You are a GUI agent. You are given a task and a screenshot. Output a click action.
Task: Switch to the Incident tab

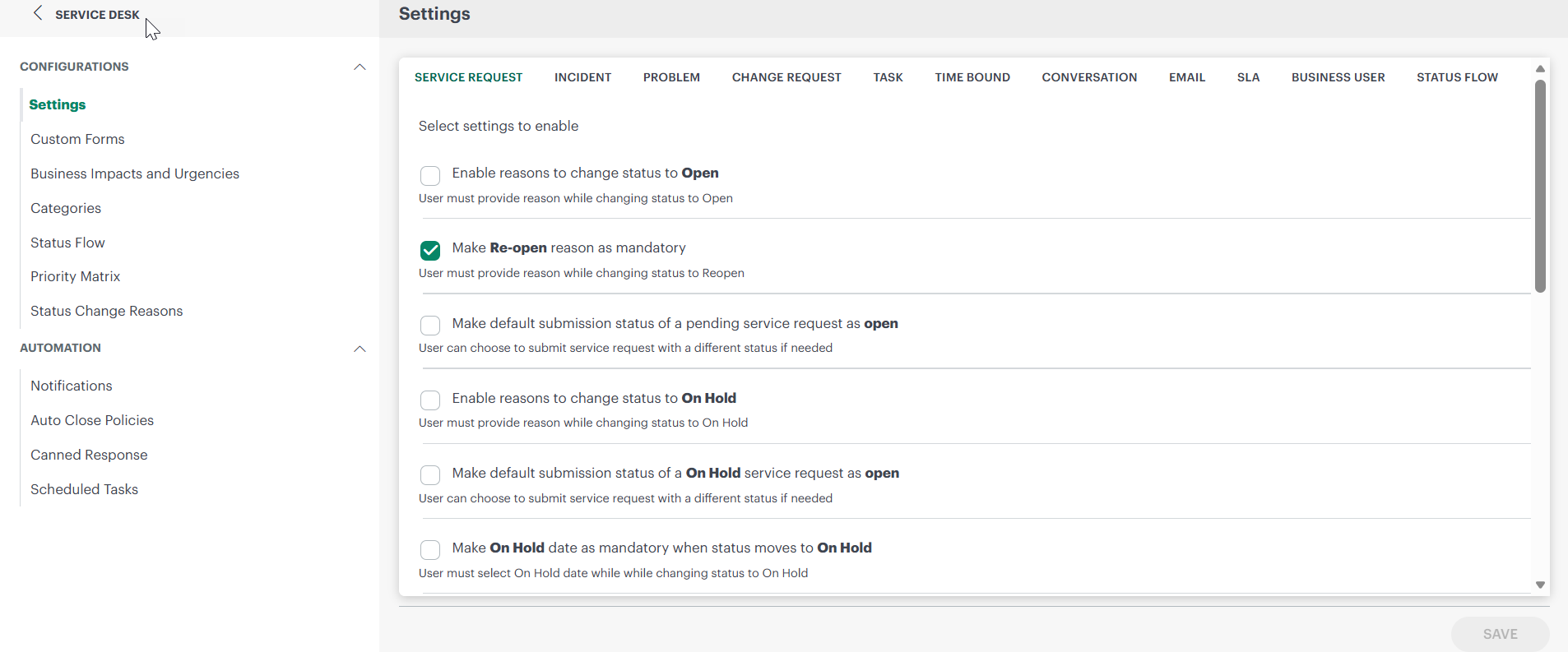pyautogui.click(x=582, y=77)
